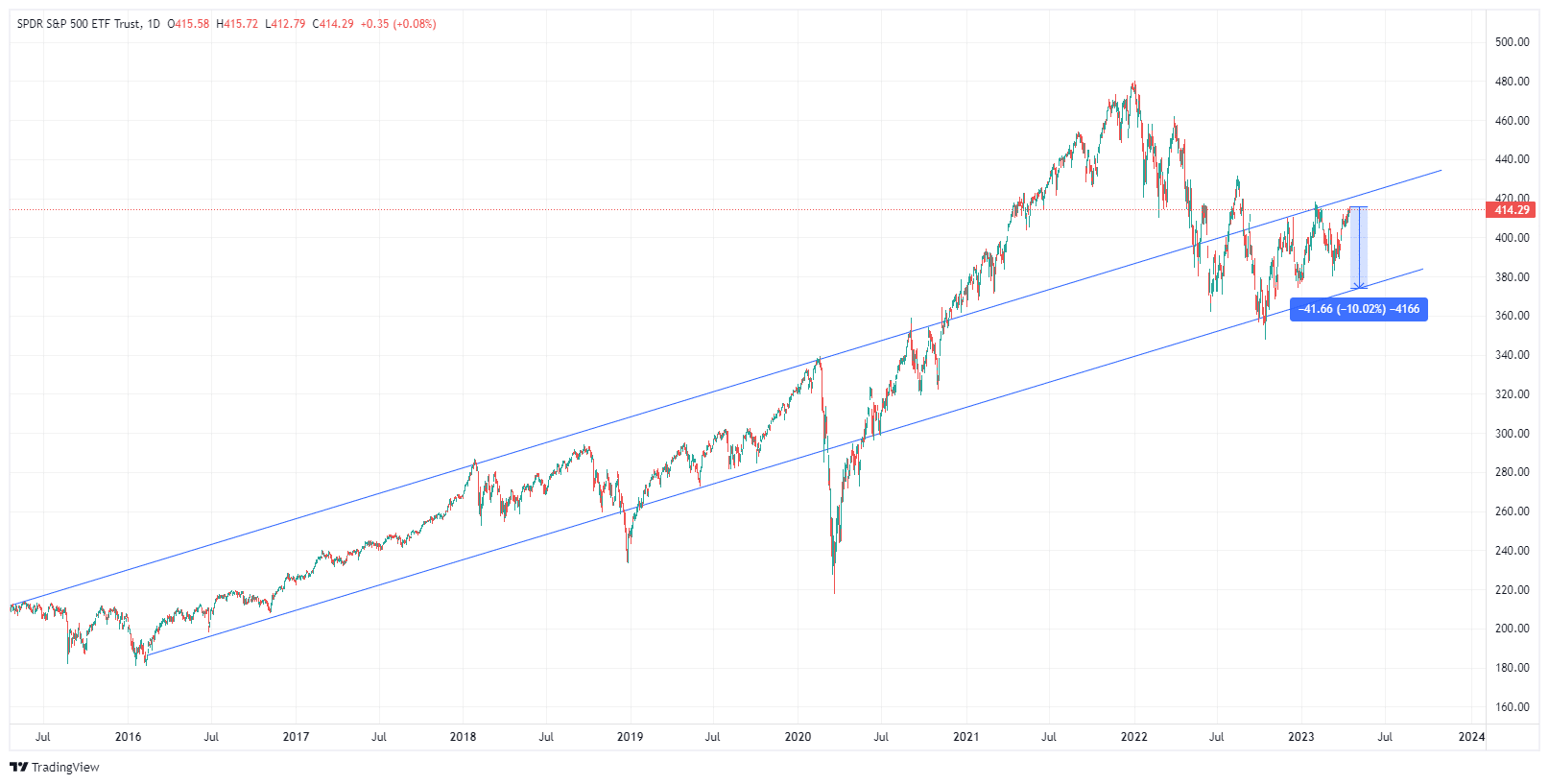This screenshot has width=1549, height=784.
Task: Click the close value C414.29
Action: click(x=333, y=24)
